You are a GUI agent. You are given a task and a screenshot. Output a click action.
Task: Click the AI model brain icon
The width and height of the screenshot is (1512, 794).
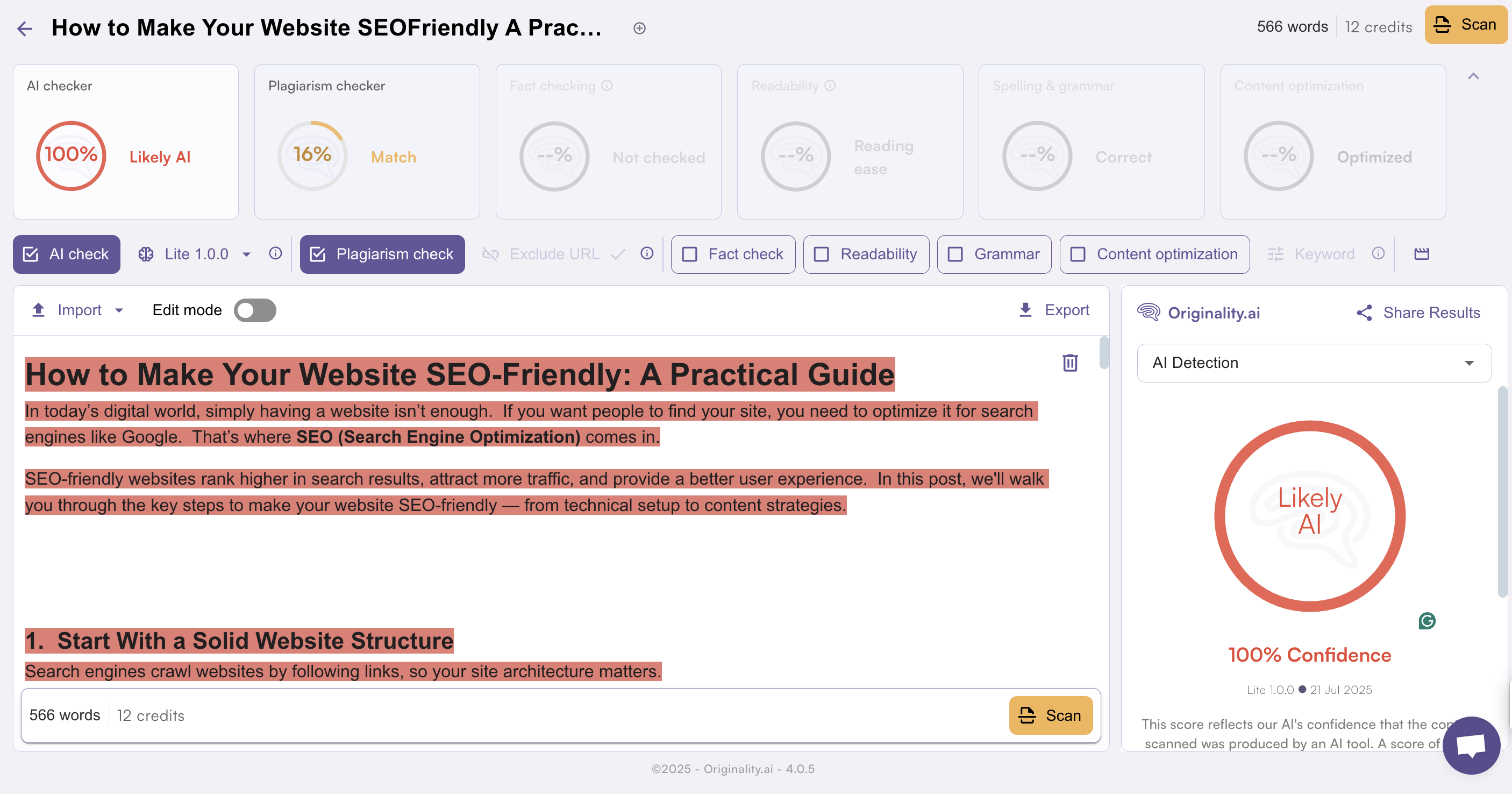click(x=146, y=254)
